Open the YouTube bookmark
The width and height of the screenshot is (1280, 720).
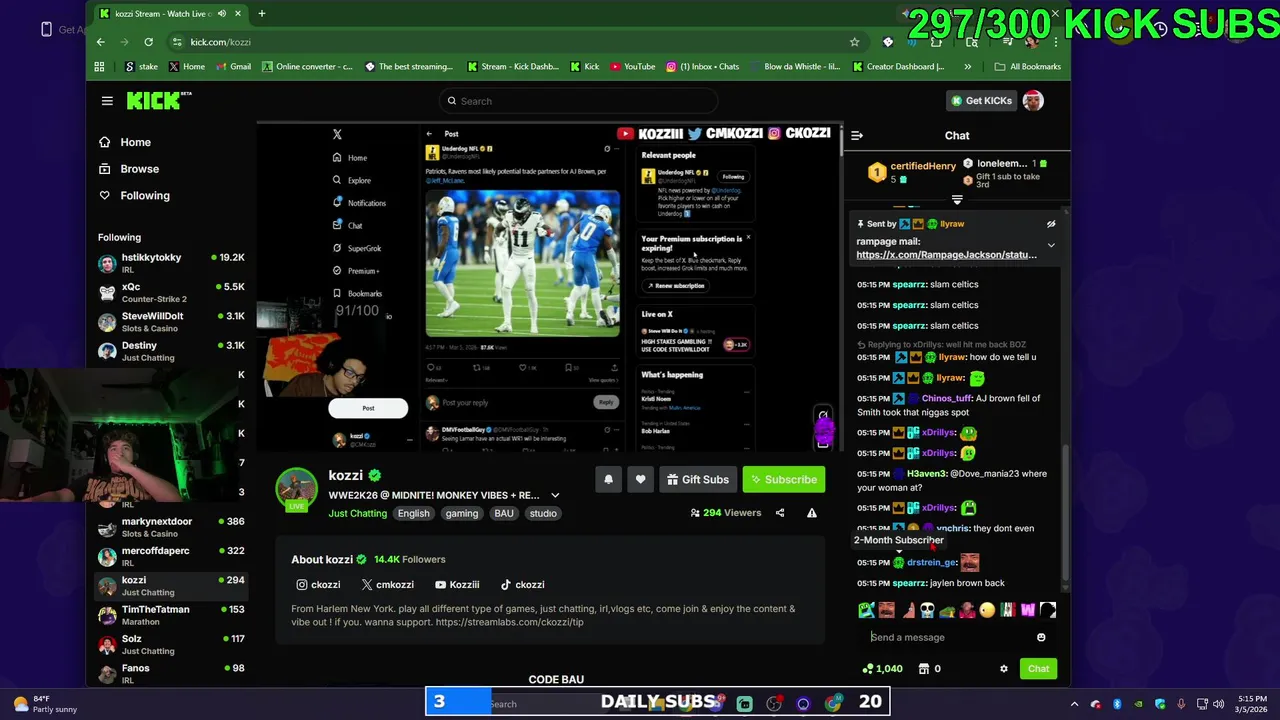[632, 67]
